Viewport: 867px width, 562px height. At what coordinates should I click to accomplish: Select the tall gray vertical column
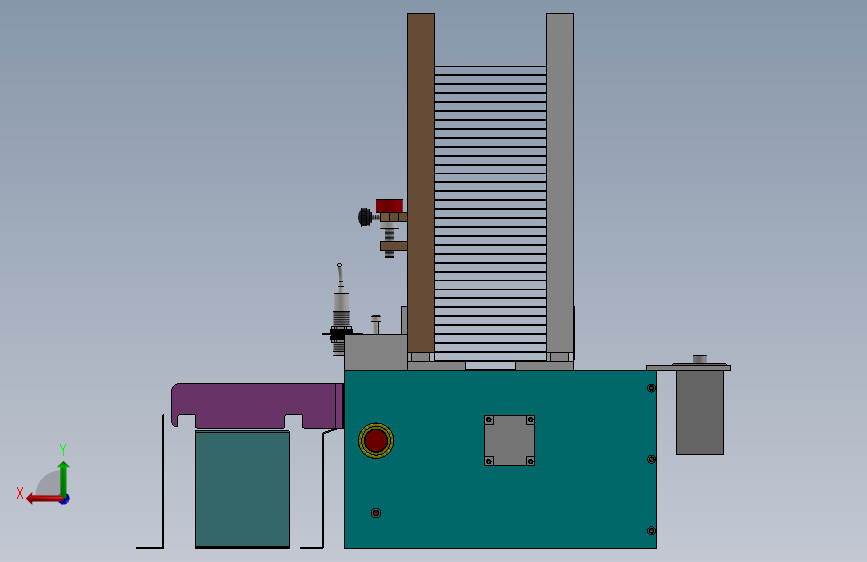[x=560, y=183]
